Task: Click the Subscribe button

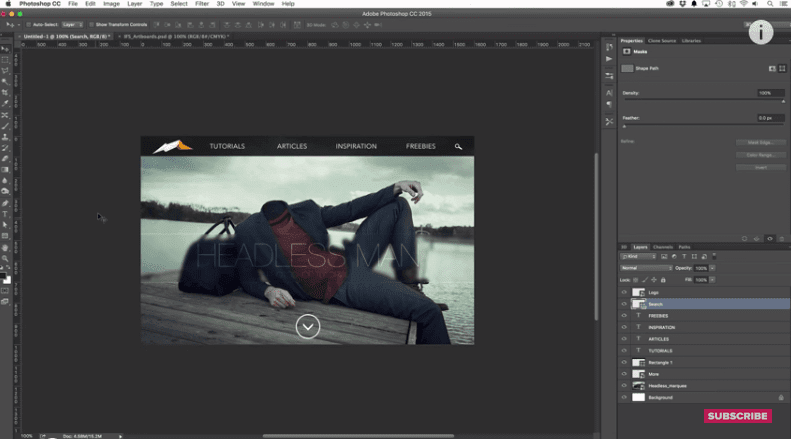Action: pyautogui.click(x=738, y=416)
